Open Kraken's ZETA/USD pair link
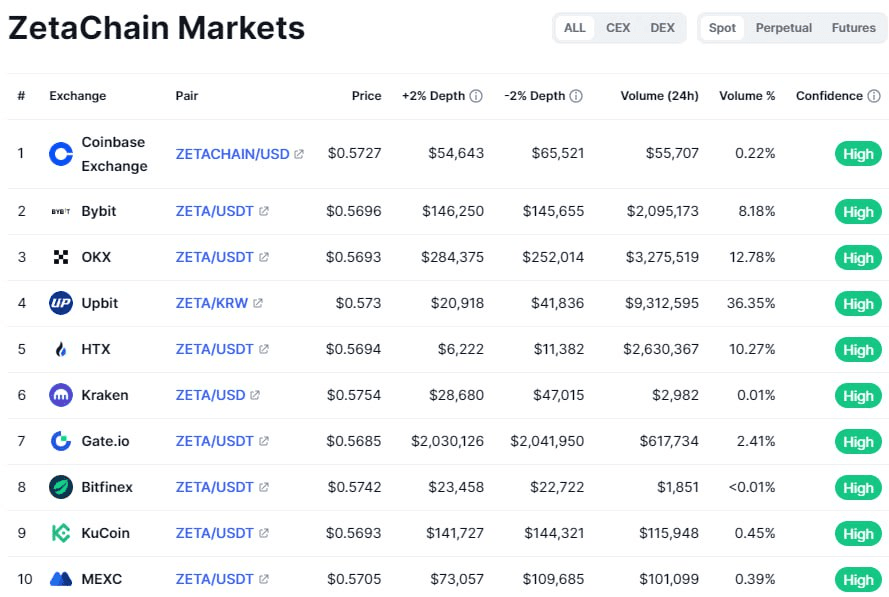 (x=210, y=395)
